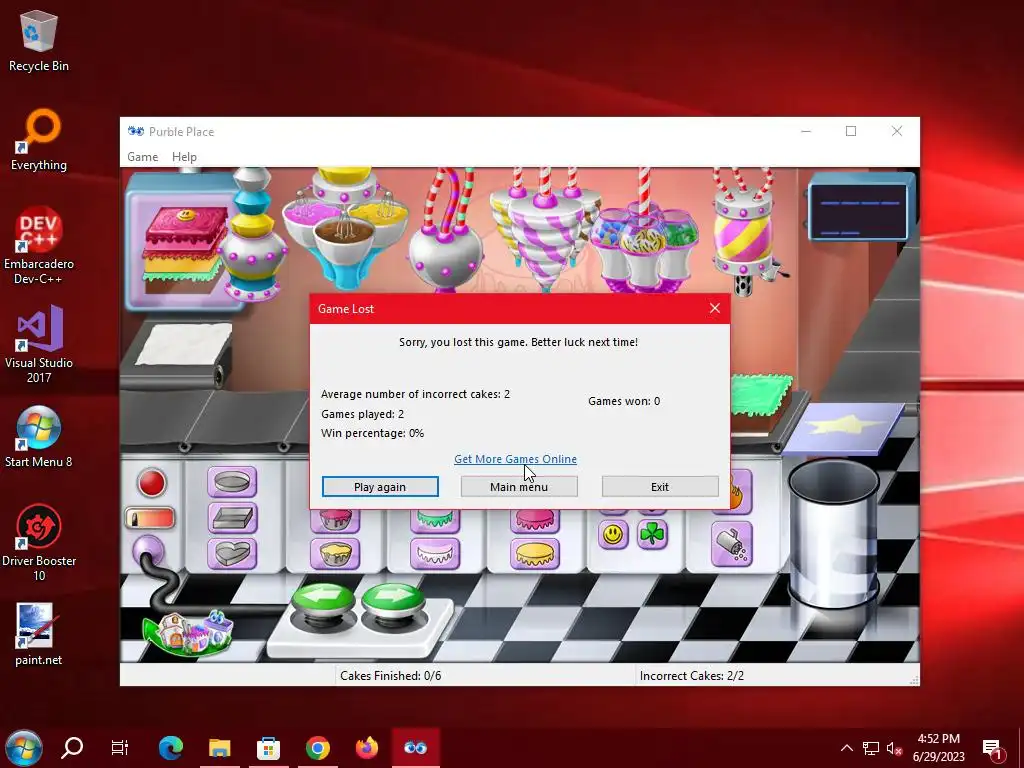
Task: Open Driver Booster 10 desktop shortcut
Action: [x=39, y=543]
